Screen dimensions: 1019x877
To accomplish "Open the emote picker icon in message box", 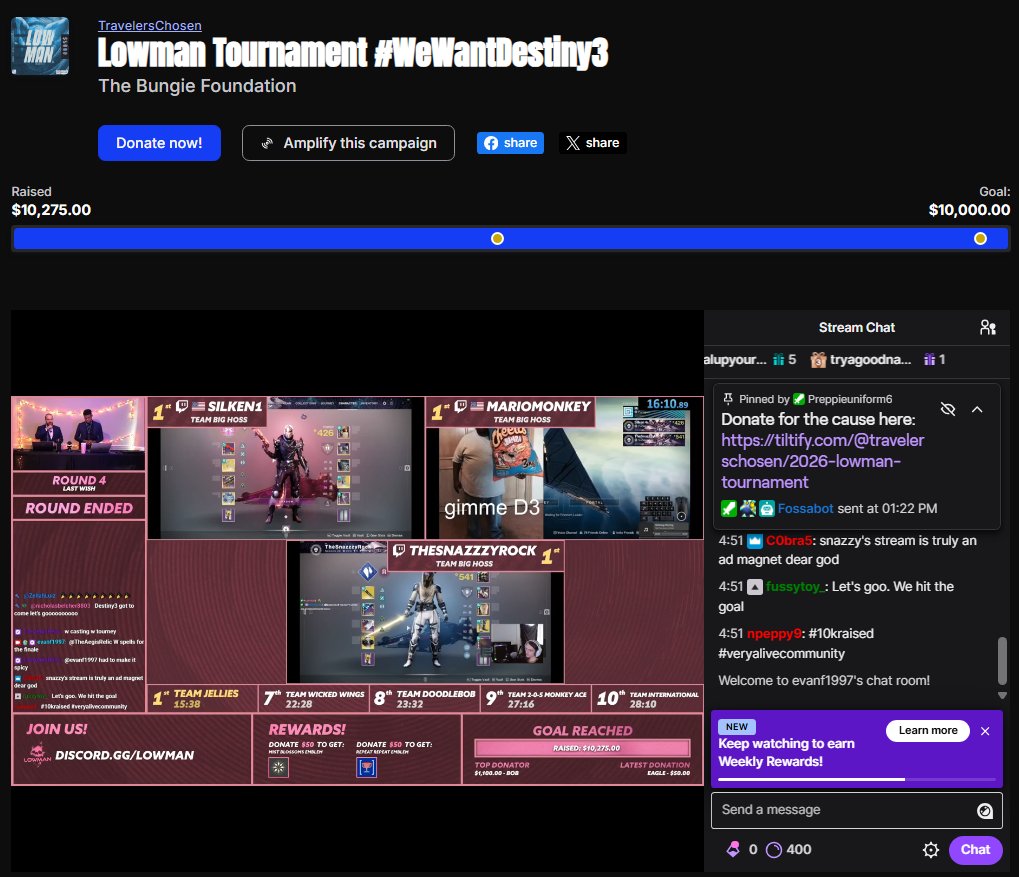I will (985, 810).
